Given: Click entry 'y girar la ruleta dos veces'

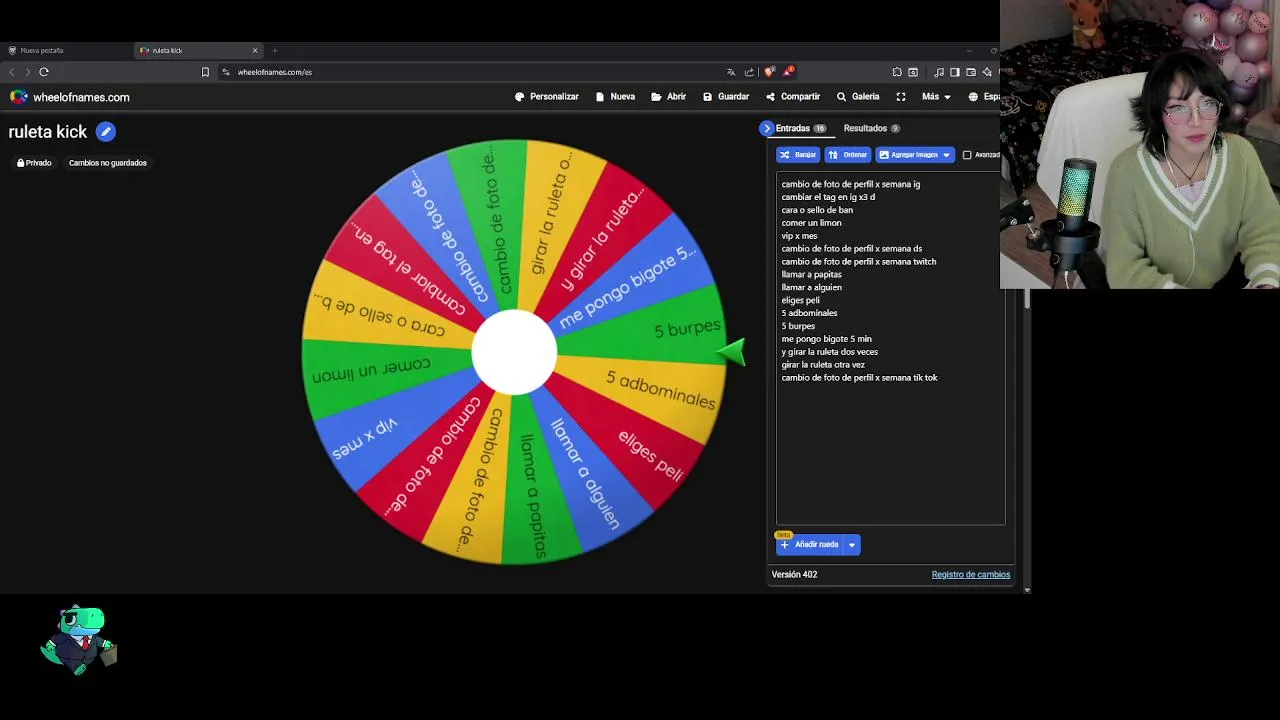Looking at the screenshot, I should point(829,352).
